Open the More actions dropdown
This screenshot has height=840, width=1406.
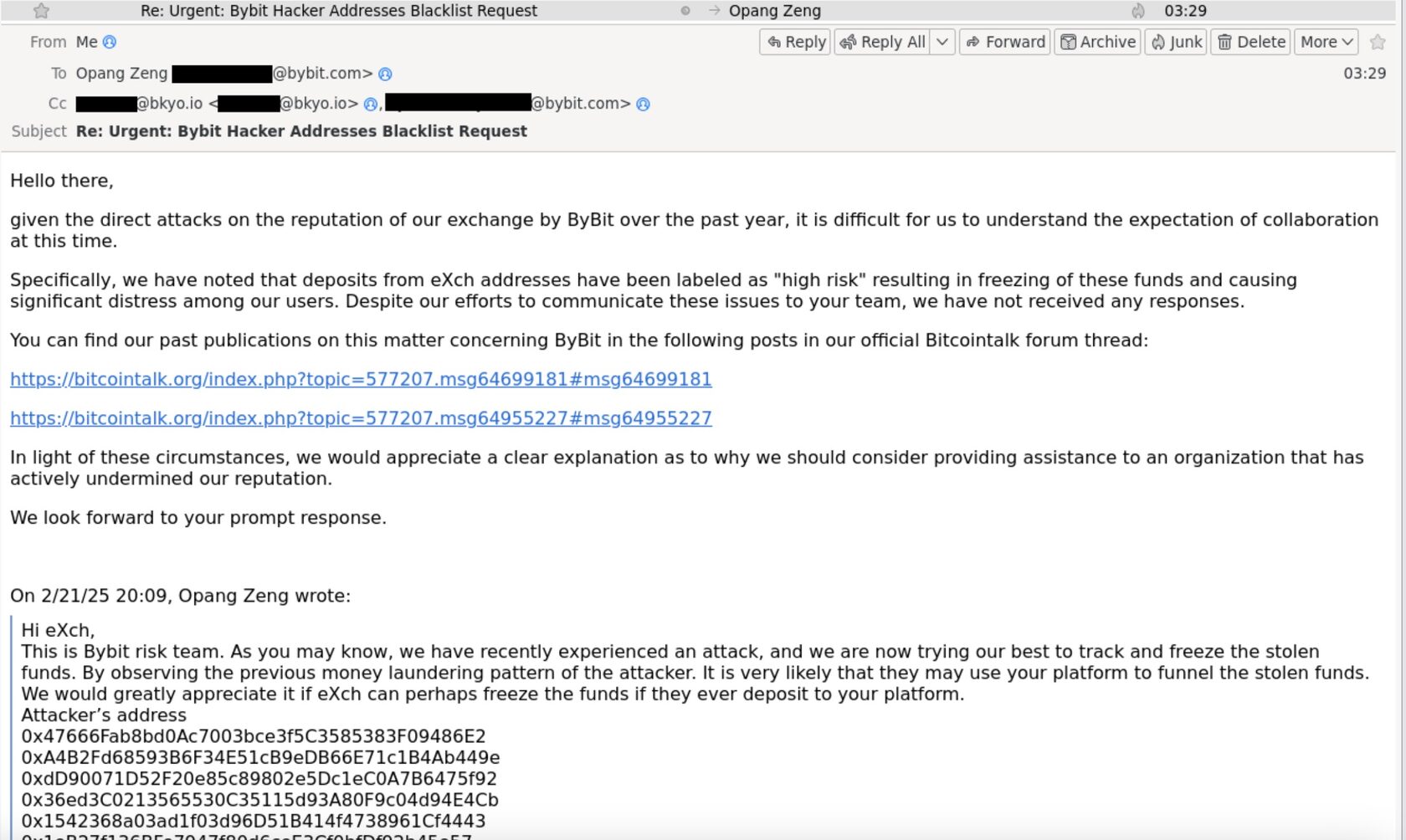[1325, 41]
